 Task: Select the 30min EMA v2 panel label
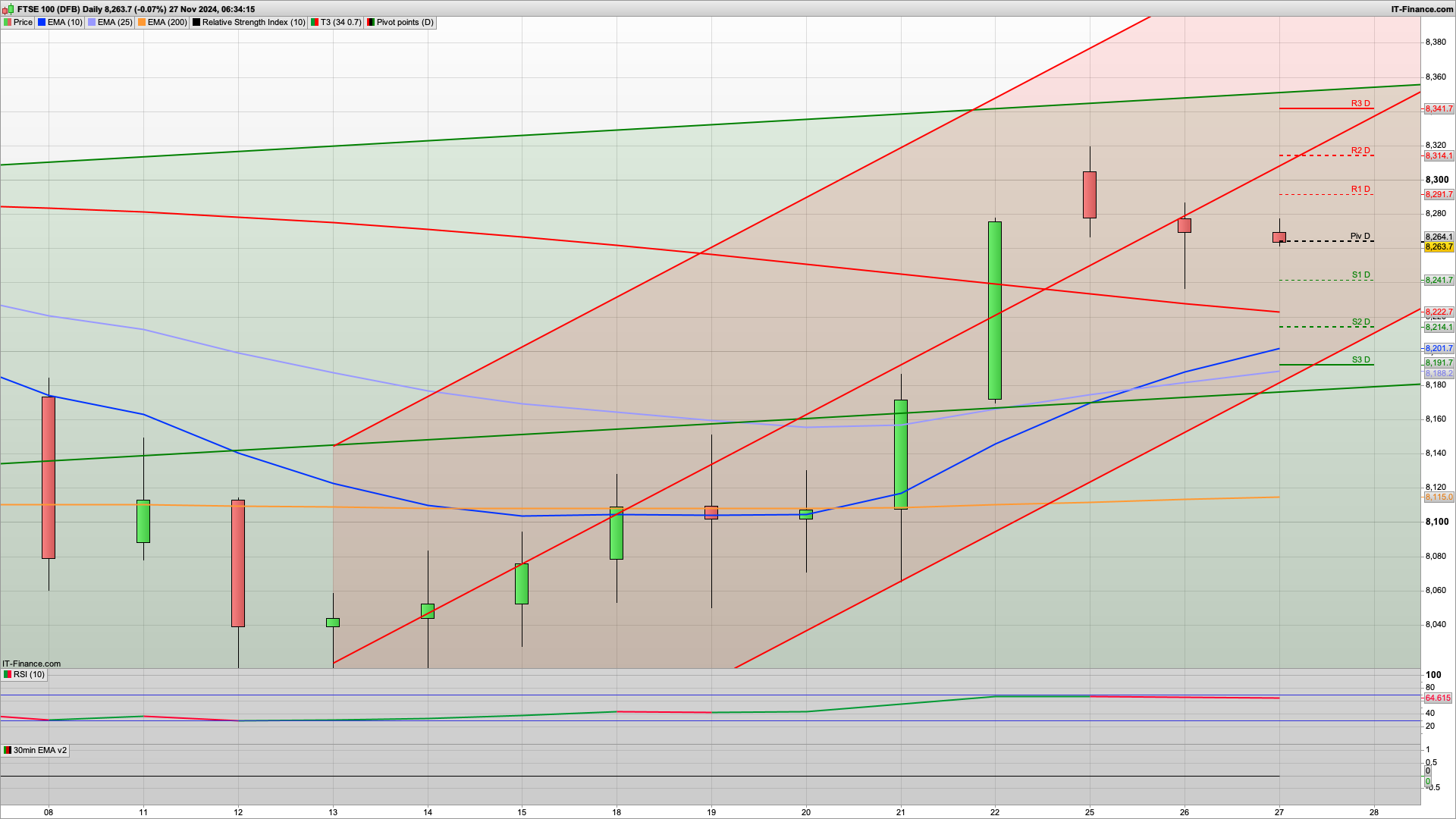pyautogui.click(x=35, y=750)
